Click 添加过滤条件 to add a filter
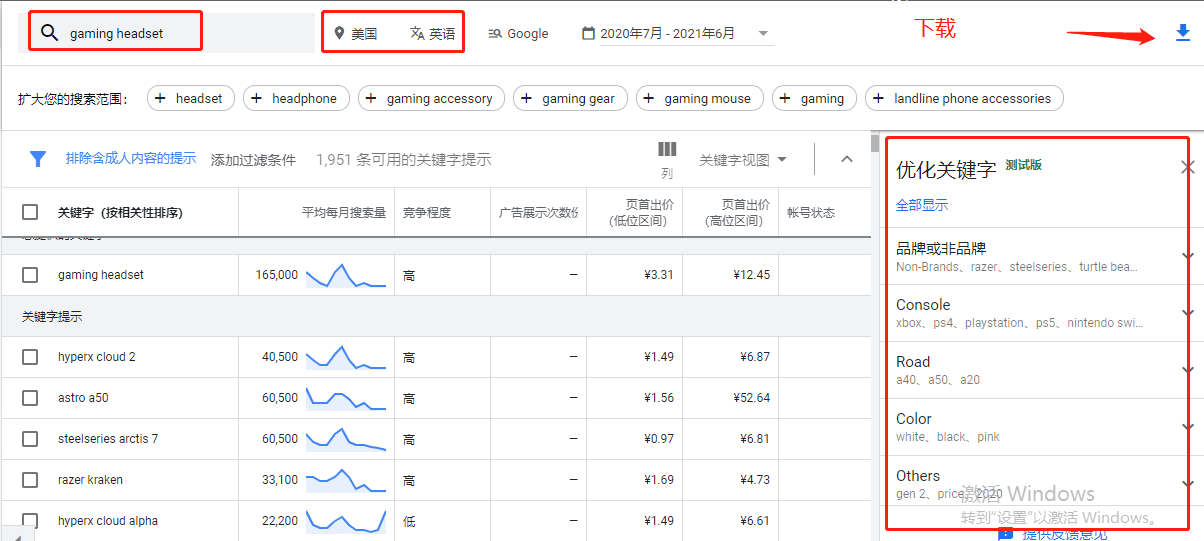The height and width of the screenshot is (541, 1204). click(x=253, y=159)
